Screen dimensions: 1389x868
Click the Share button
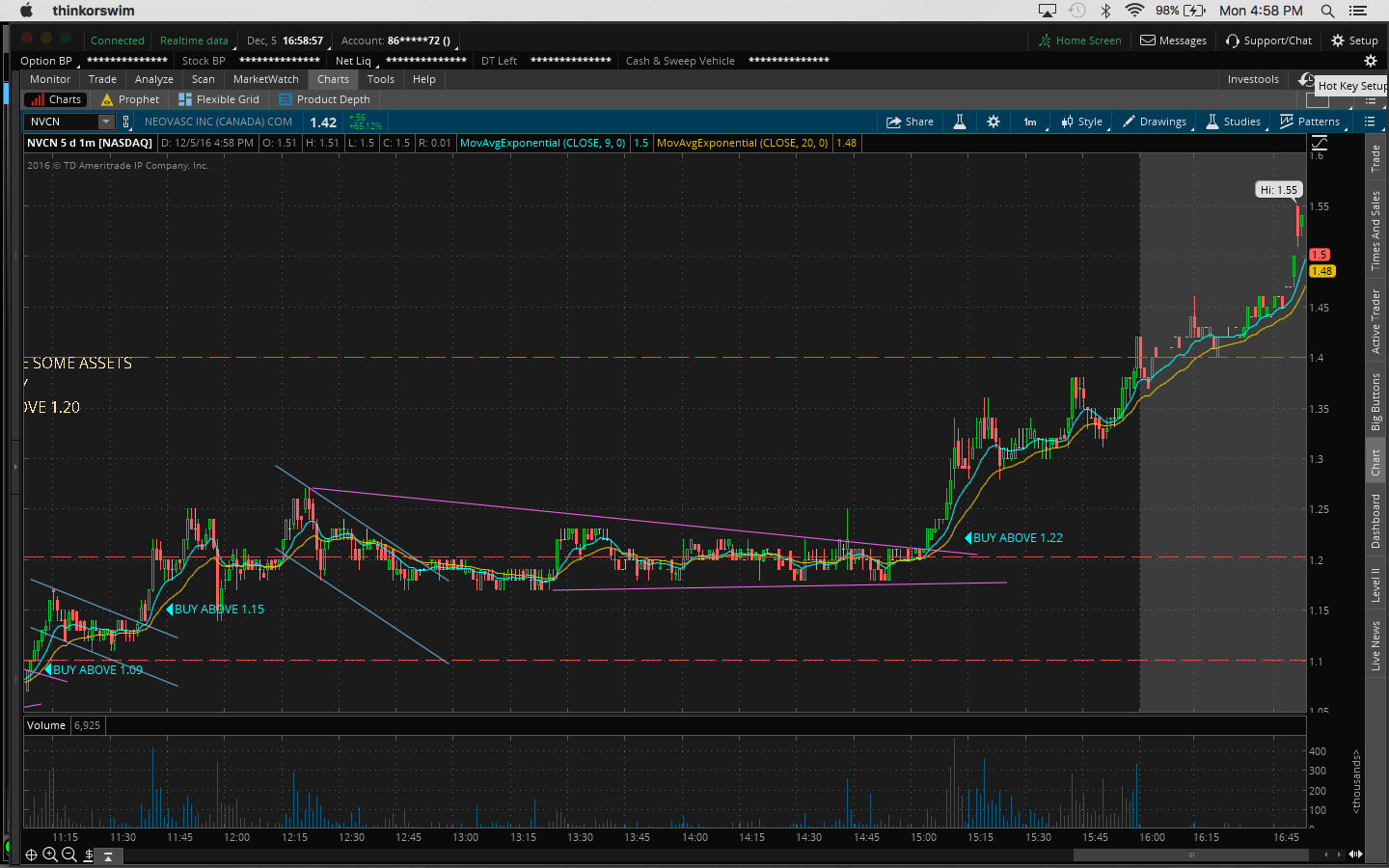click(x=910, y=122)
